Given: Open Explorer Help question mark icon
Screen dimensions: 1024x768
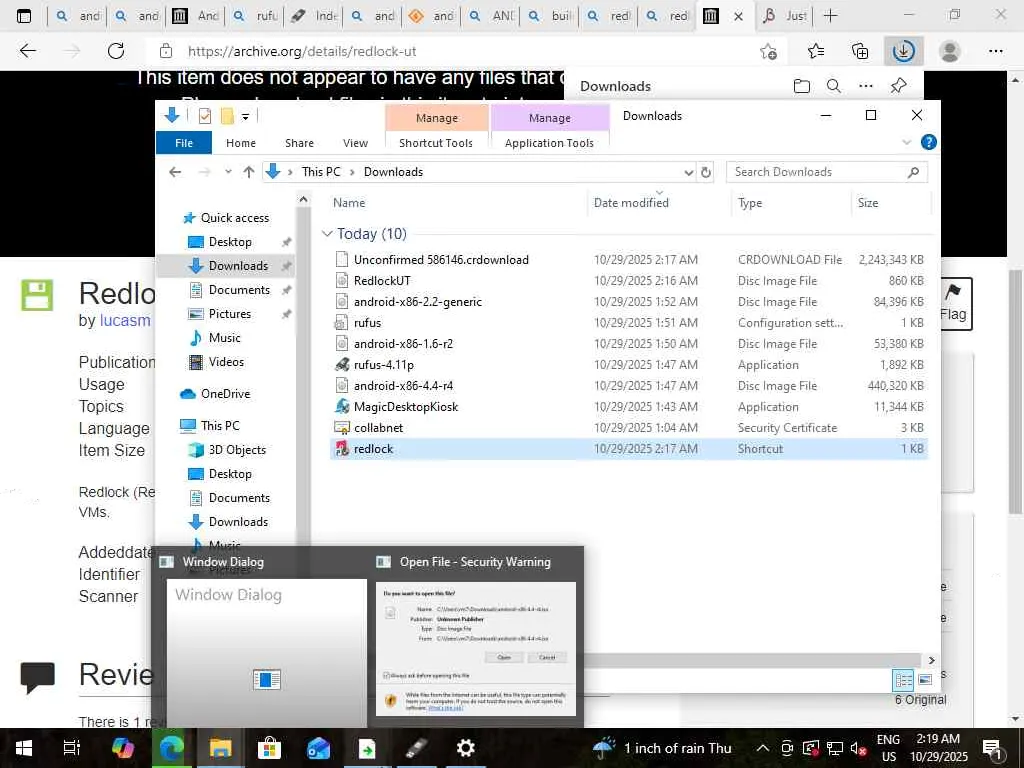Looking at the screenshot, I should [929, 142].
